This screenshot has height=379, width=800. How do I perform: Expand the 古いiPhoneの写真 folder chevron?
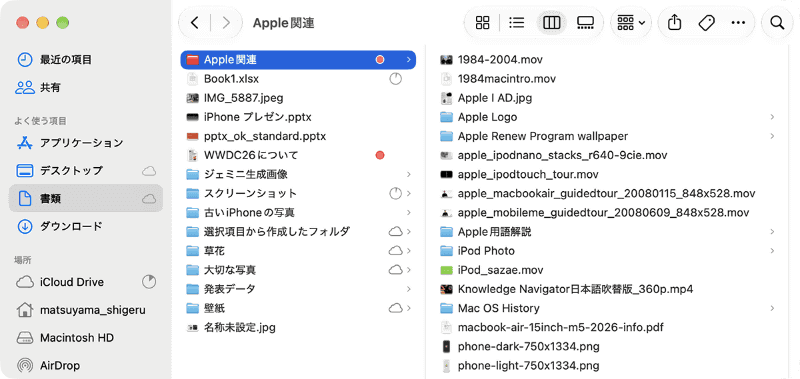point(409,213)
